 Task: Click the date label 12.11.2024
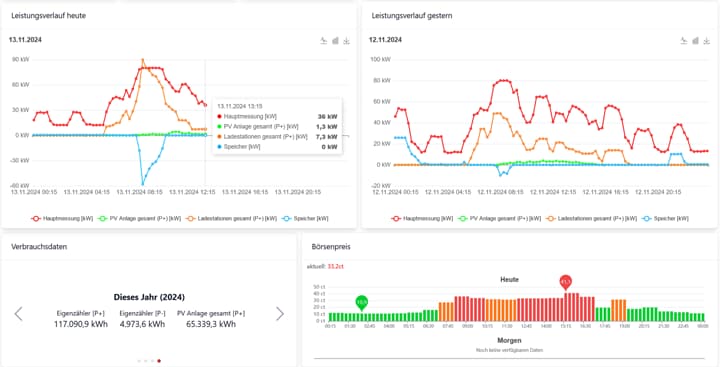(x=386, y=40)
